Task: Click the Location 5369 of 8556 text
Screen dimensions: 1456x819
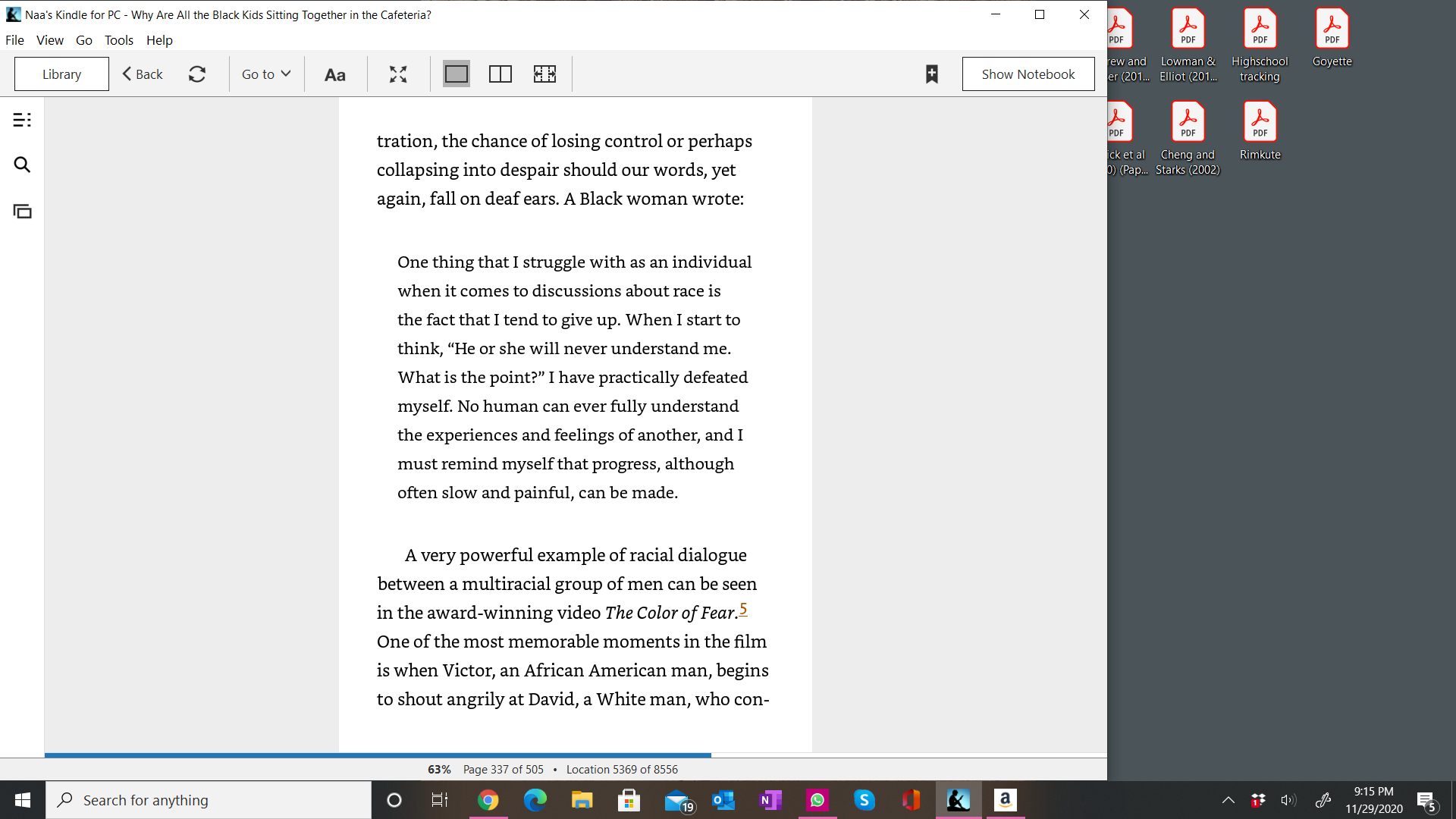Action: (623, 770)
